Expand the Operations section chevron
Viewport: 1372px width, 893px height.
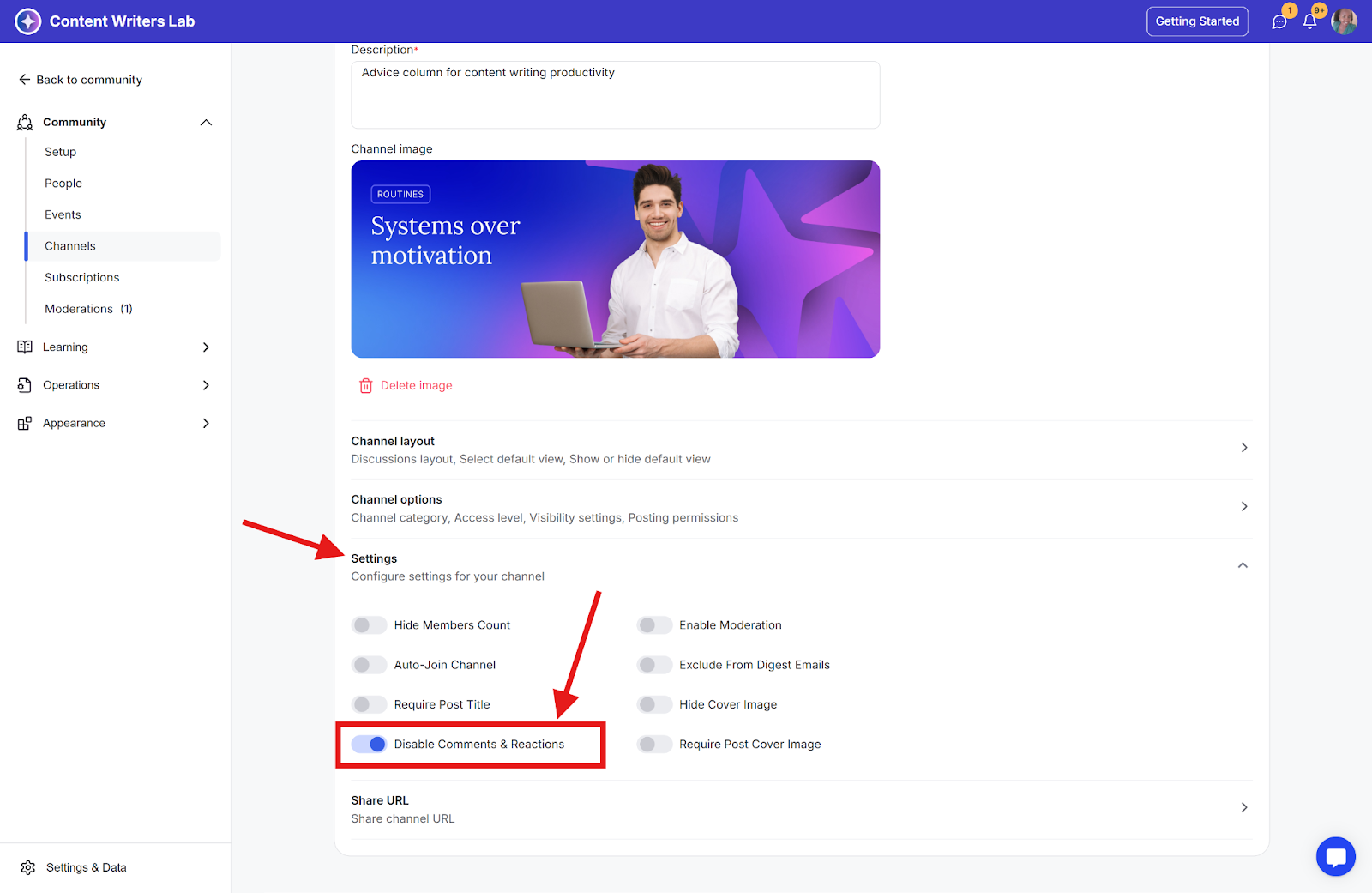[x=206, y=385]
